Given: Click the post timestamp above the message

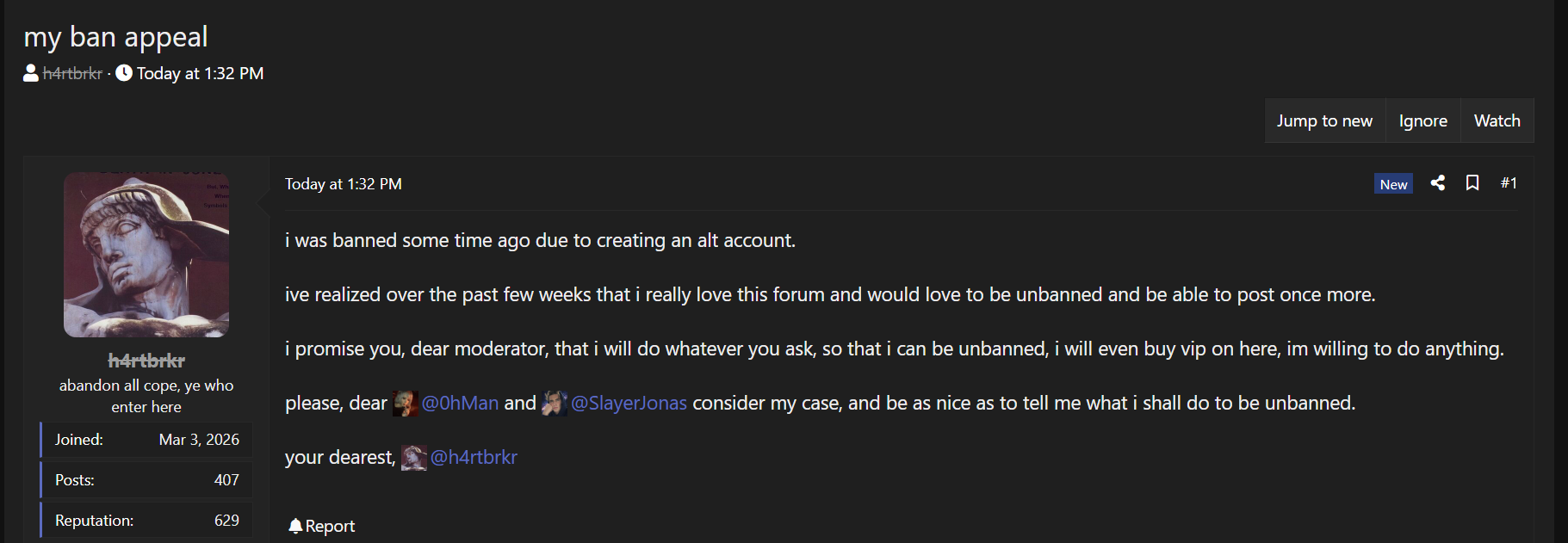Looking at the screenshot, I should click(x=343, y=184).
